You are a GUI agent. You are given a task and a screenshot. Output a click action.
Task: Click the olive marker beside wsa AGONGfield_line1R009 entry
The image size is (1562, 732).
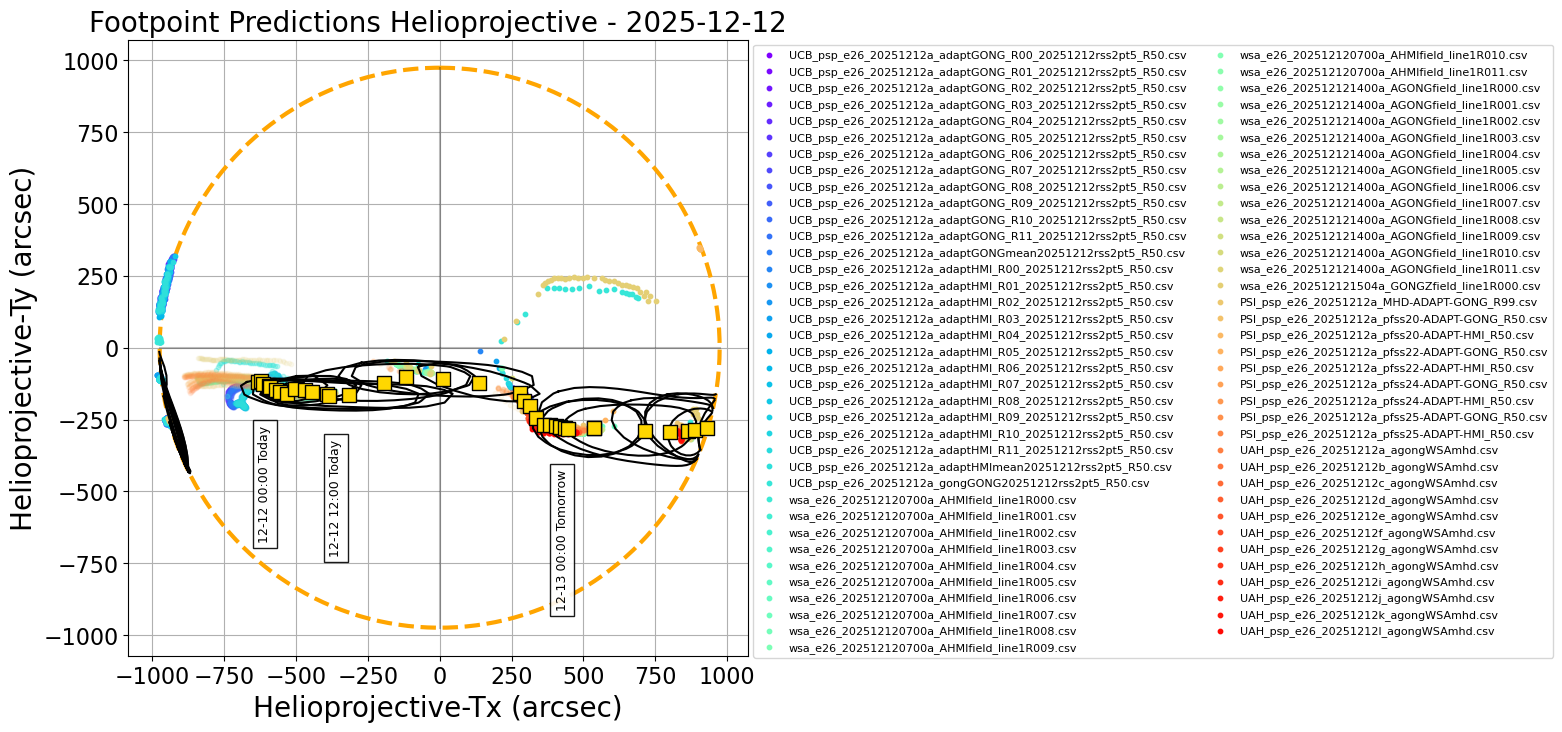[1222, 236]
